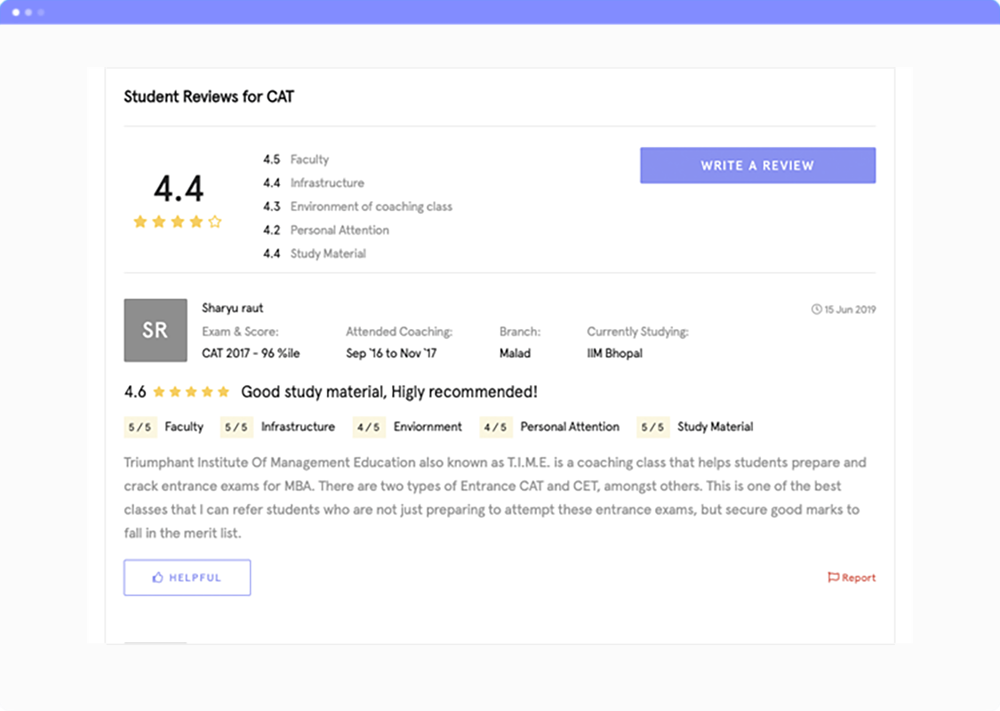The width and height of the screenshot is (1000, 711).
Task: Click the Malad branch value
Action: 515,353
